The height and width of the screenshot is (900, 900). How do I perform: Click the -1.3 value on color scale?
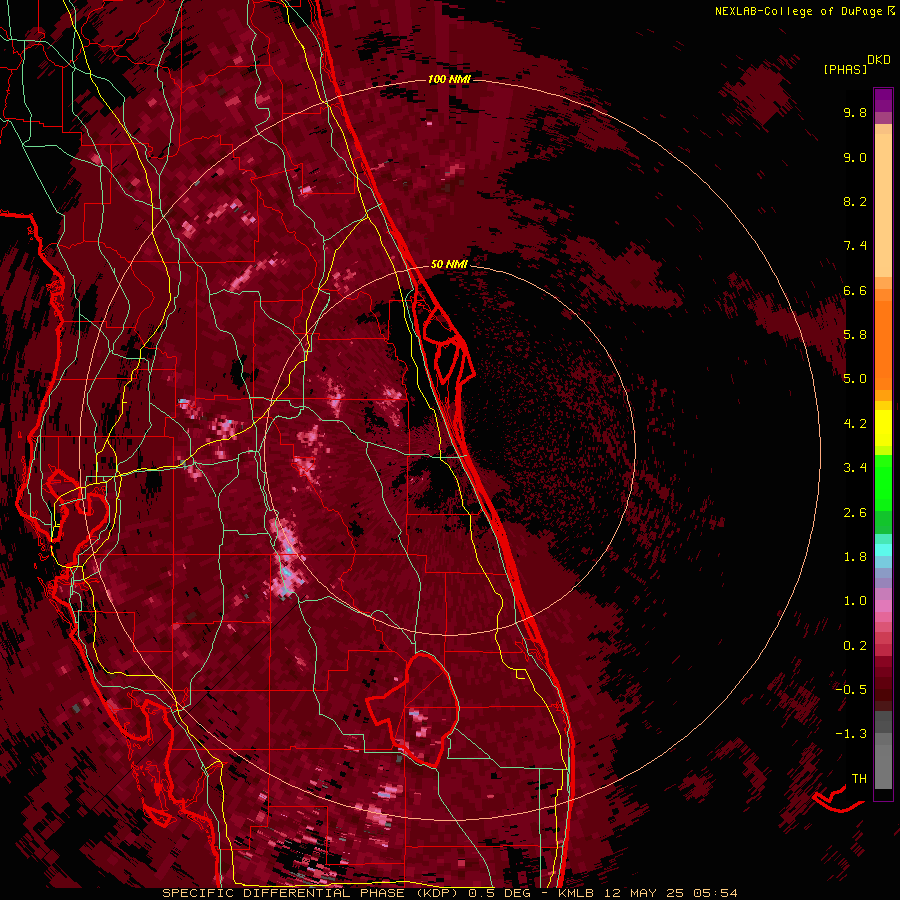pyautogui.click(x=851, y=734)
